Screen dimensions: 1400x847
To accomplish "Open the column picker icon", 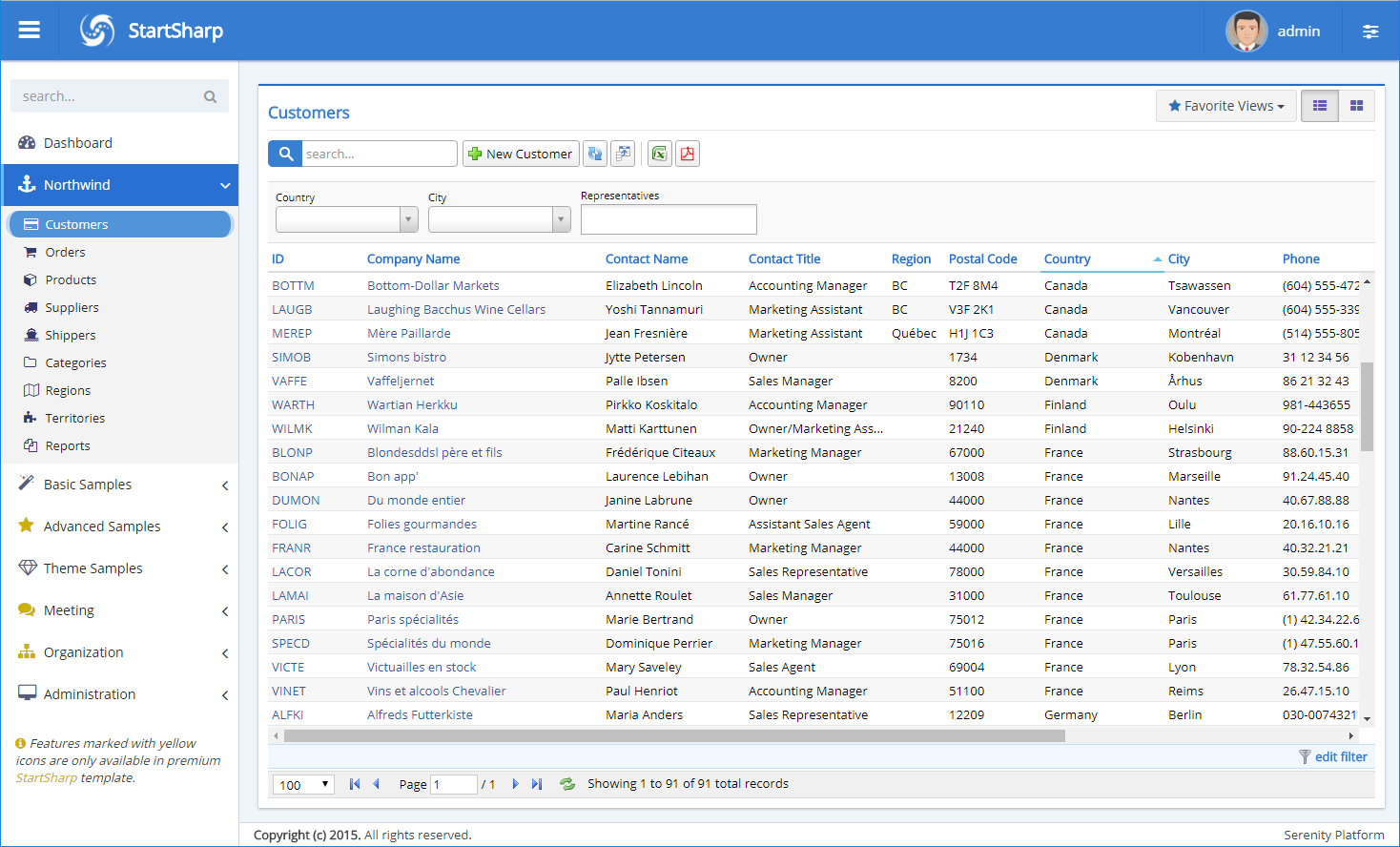I will 623,154.
